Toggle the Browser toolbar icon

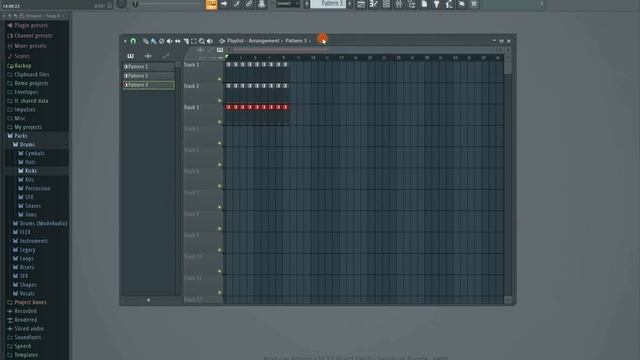(x=411, y=4)
